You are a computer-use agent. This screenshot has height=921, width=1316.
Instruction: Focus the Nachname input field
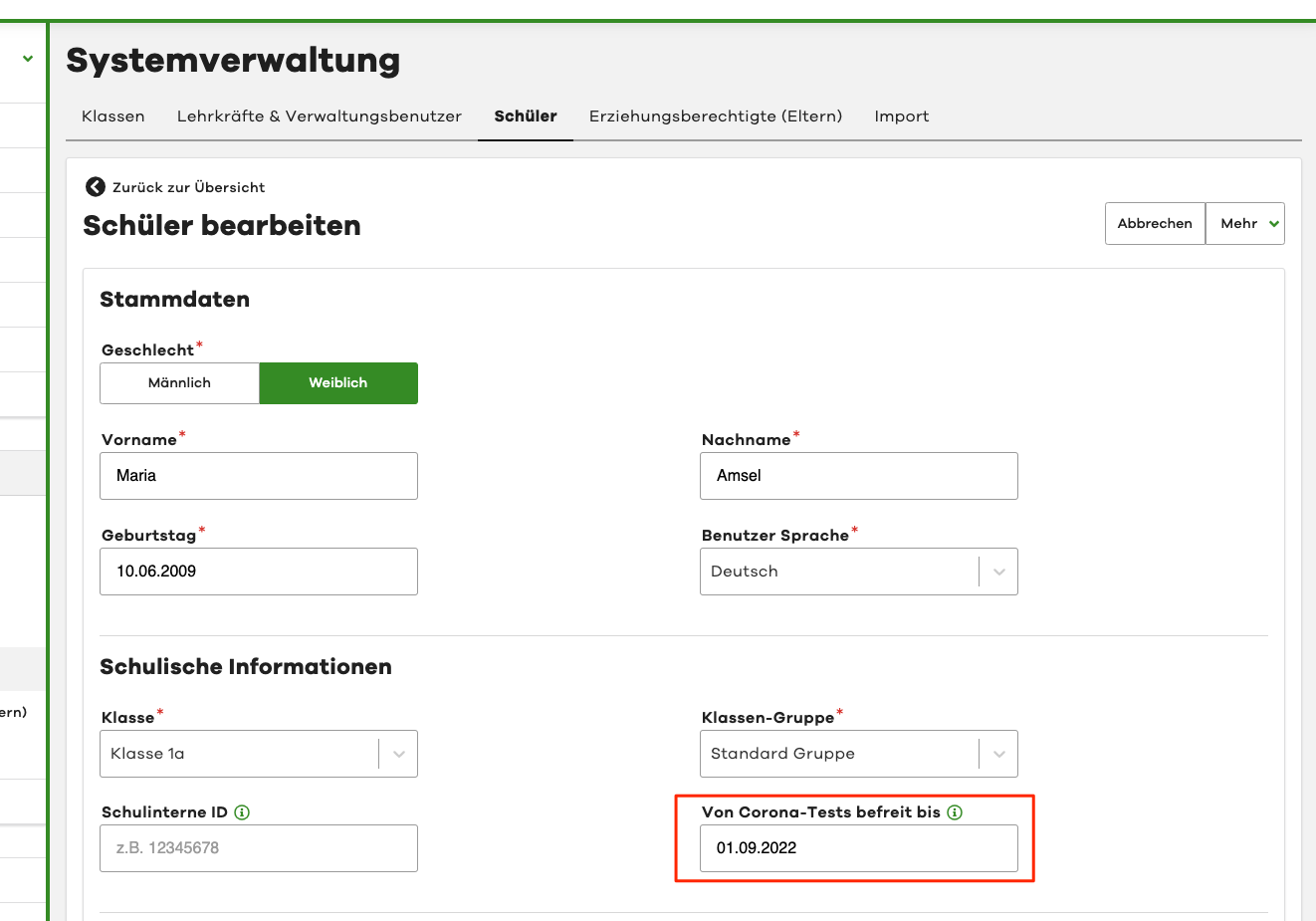pyautogui.click(x=858, y=476)
